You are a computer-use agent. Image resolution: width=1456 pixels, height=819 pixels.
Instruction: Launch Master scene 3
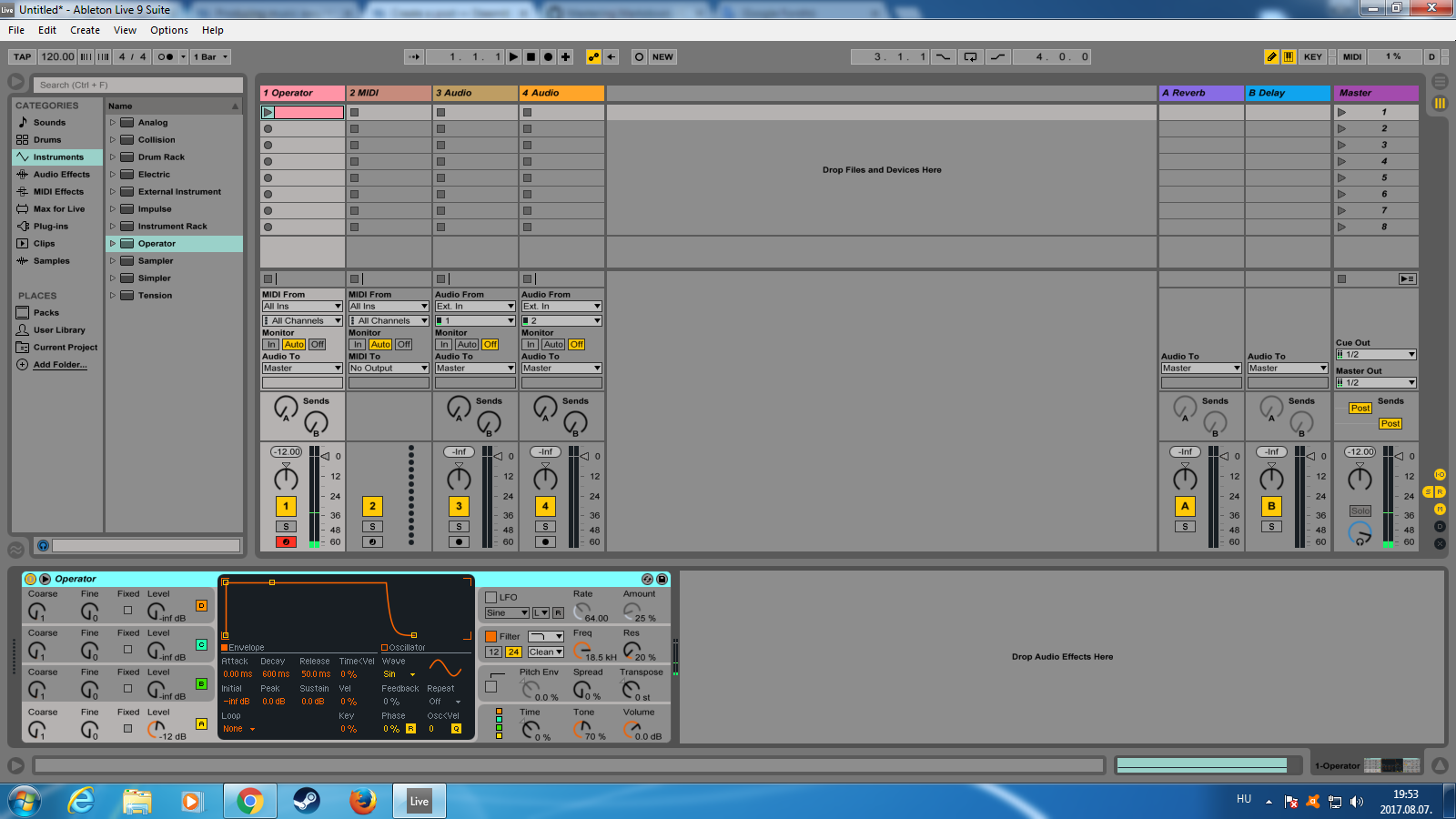click(x=1341, y=145)
